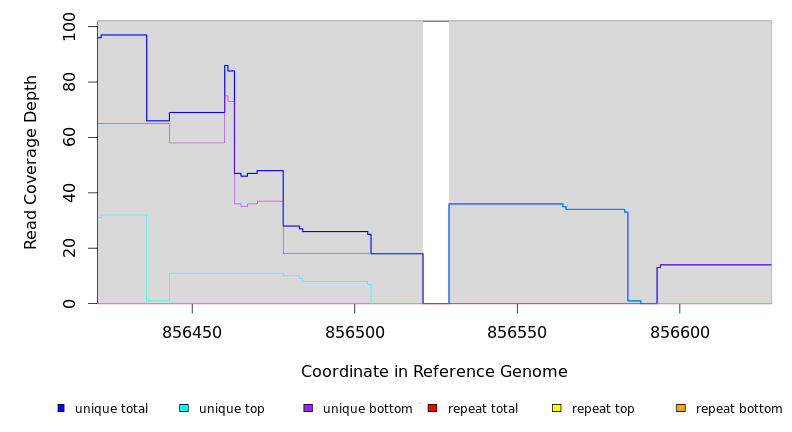Screen dimensions: 792x432
Task: Select the 'unique total' legend label
Action: [111, 409]
